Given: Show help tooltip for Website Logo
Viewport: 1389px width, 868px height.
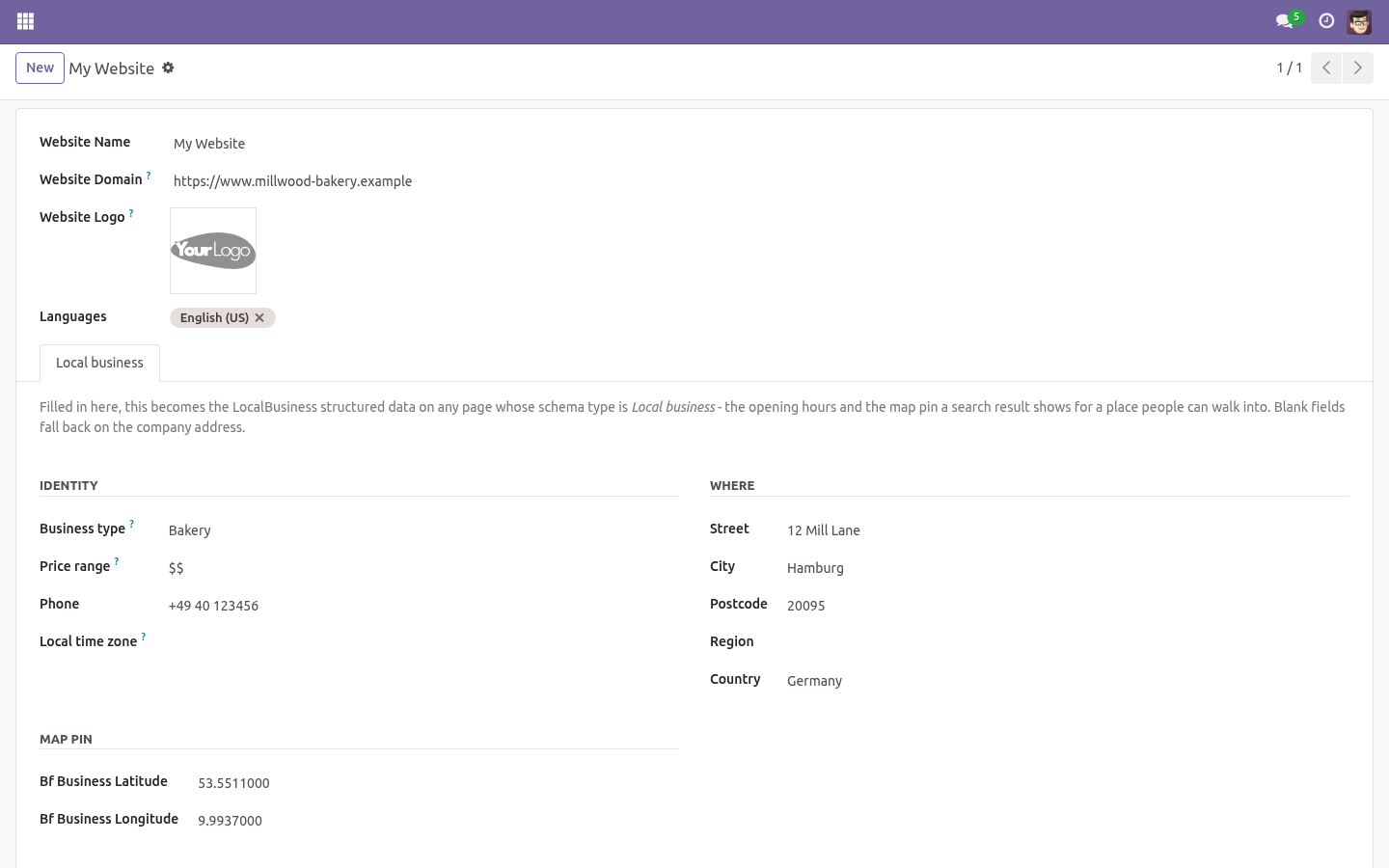Looking at the screenshot, I should coord(131,213).
